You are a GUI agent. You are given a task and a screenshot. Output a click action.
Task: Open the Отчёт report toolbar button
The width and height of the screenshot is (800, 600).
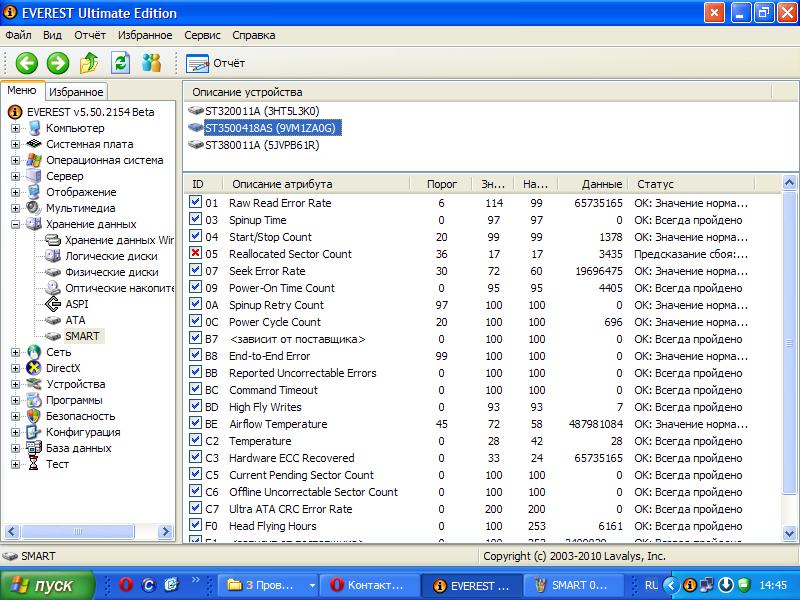pos(216,63)
